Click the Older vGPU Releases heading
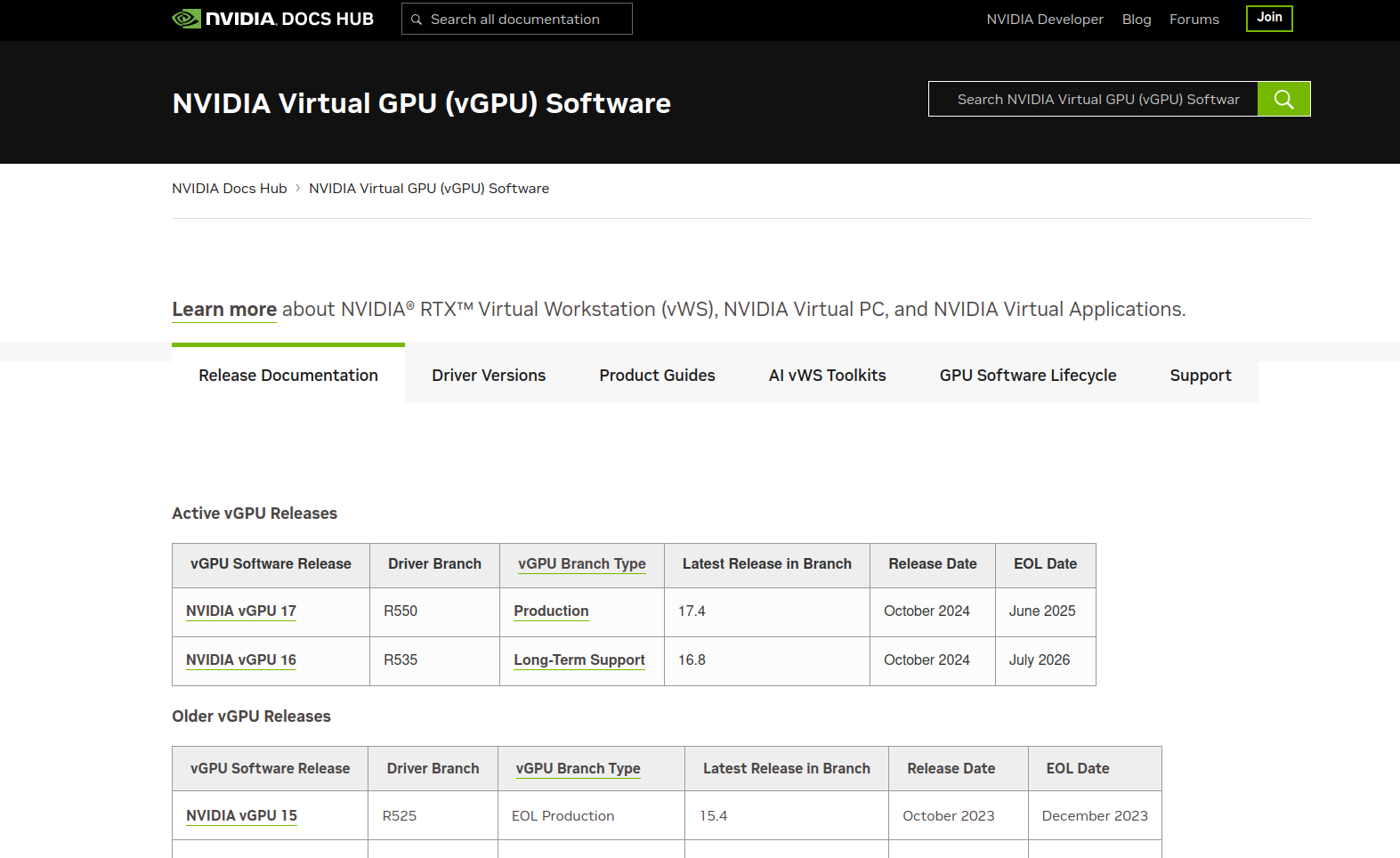Screen dimensions: 1400x858 251,716
